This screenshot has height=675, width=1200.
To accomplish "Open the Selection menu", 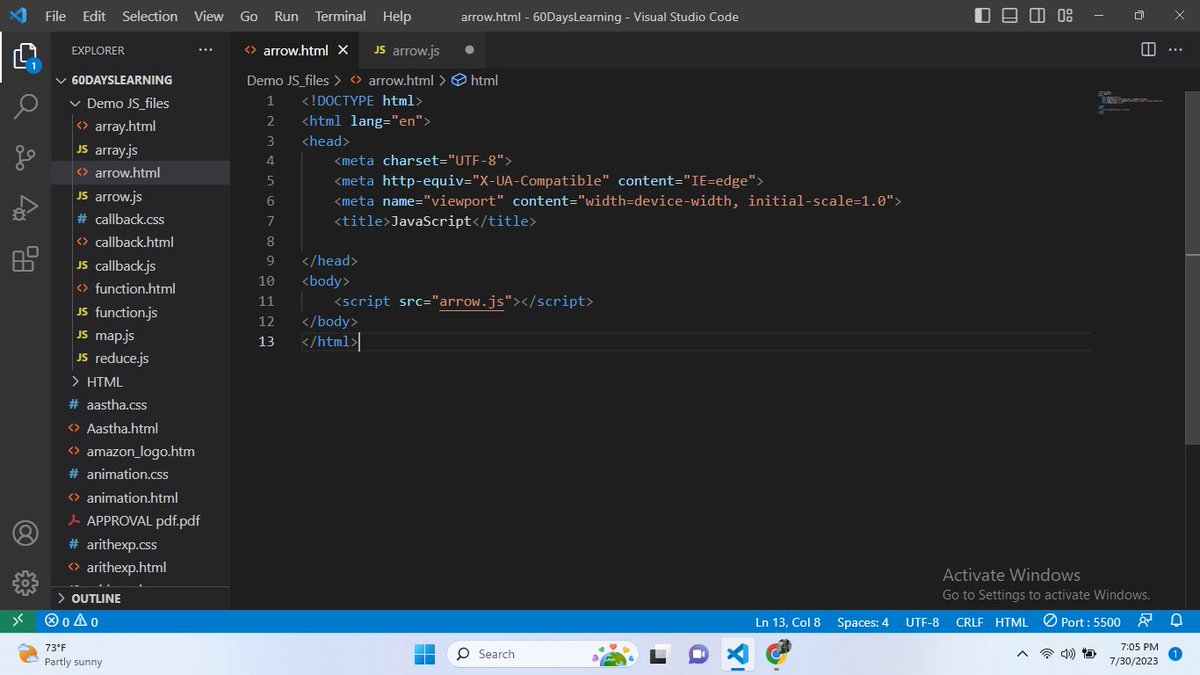I will [150, 16].
